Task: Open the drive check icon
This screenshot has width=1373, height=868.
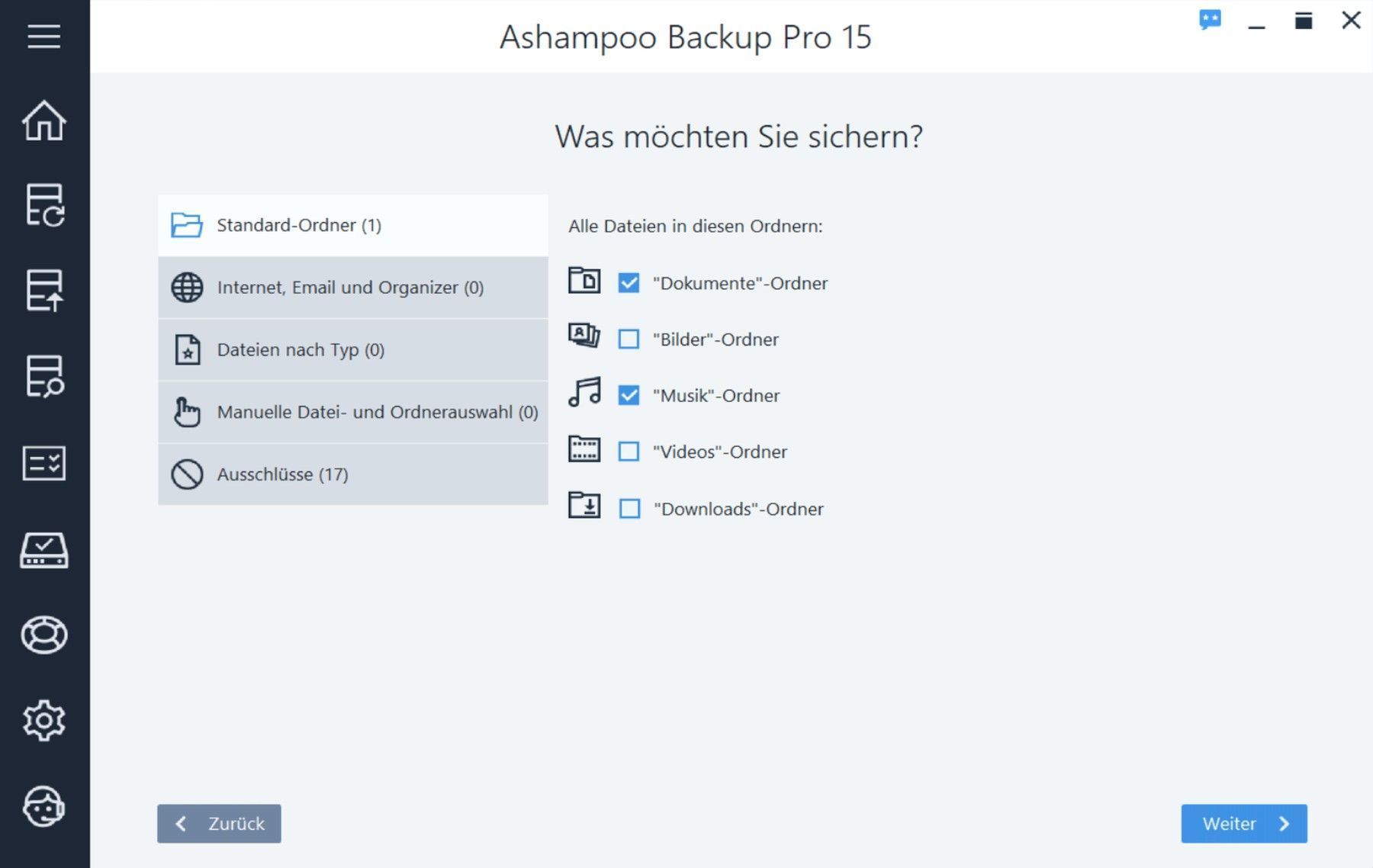Action: [44, 550]
